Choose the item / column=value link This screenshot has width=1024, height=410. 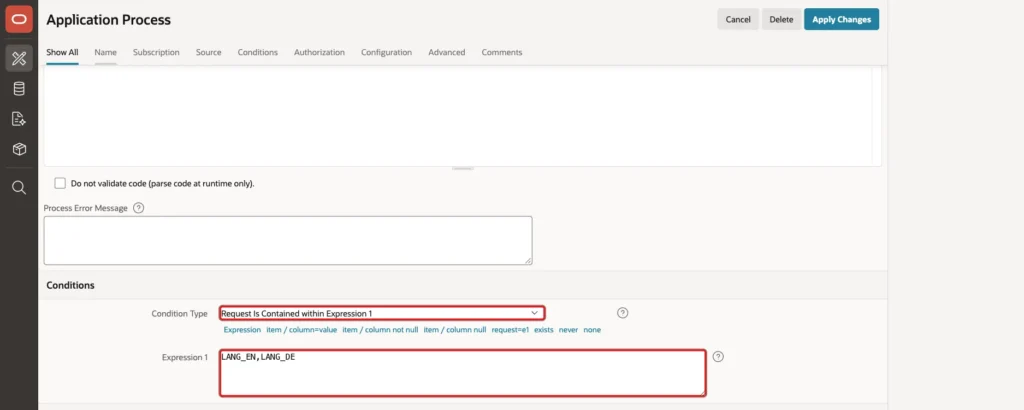(x=302, y=330)
